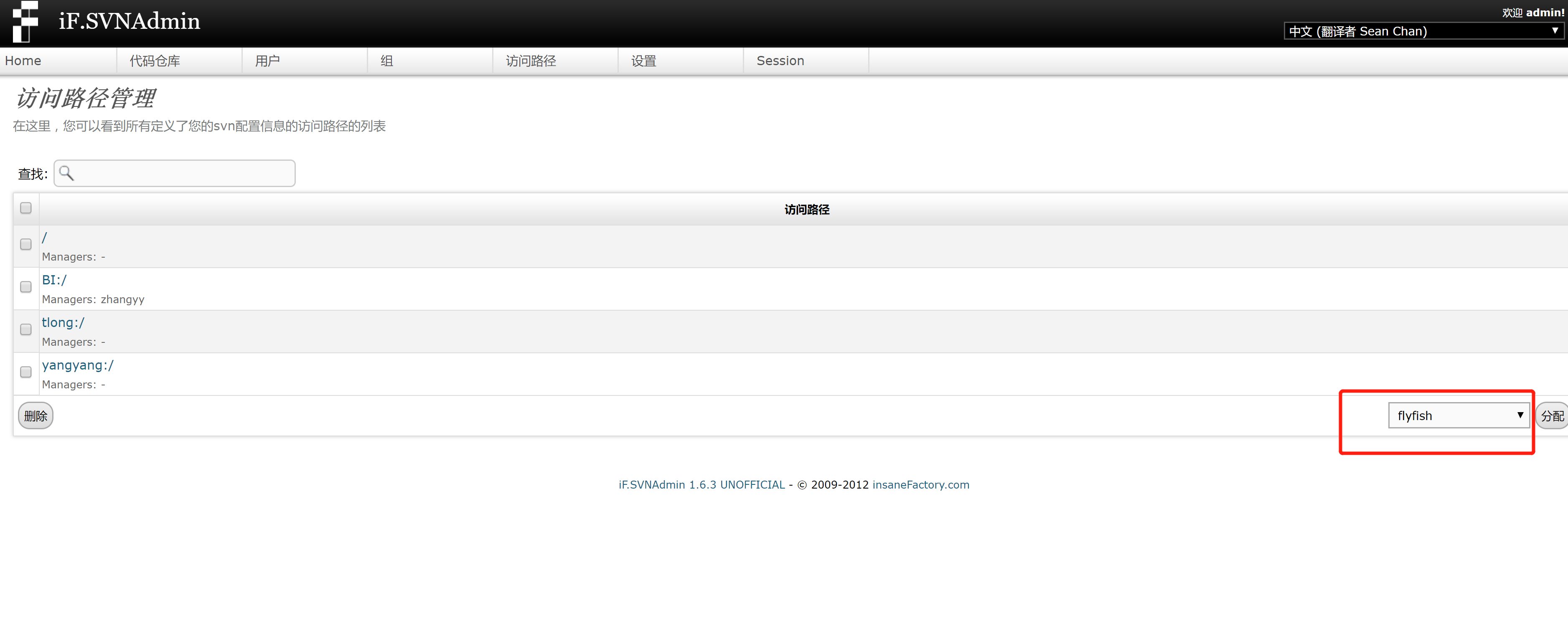Tick the yangyang:/ row checkbox
The height and width of the screenshot is (618, 1568).
(x=25, y=372)
